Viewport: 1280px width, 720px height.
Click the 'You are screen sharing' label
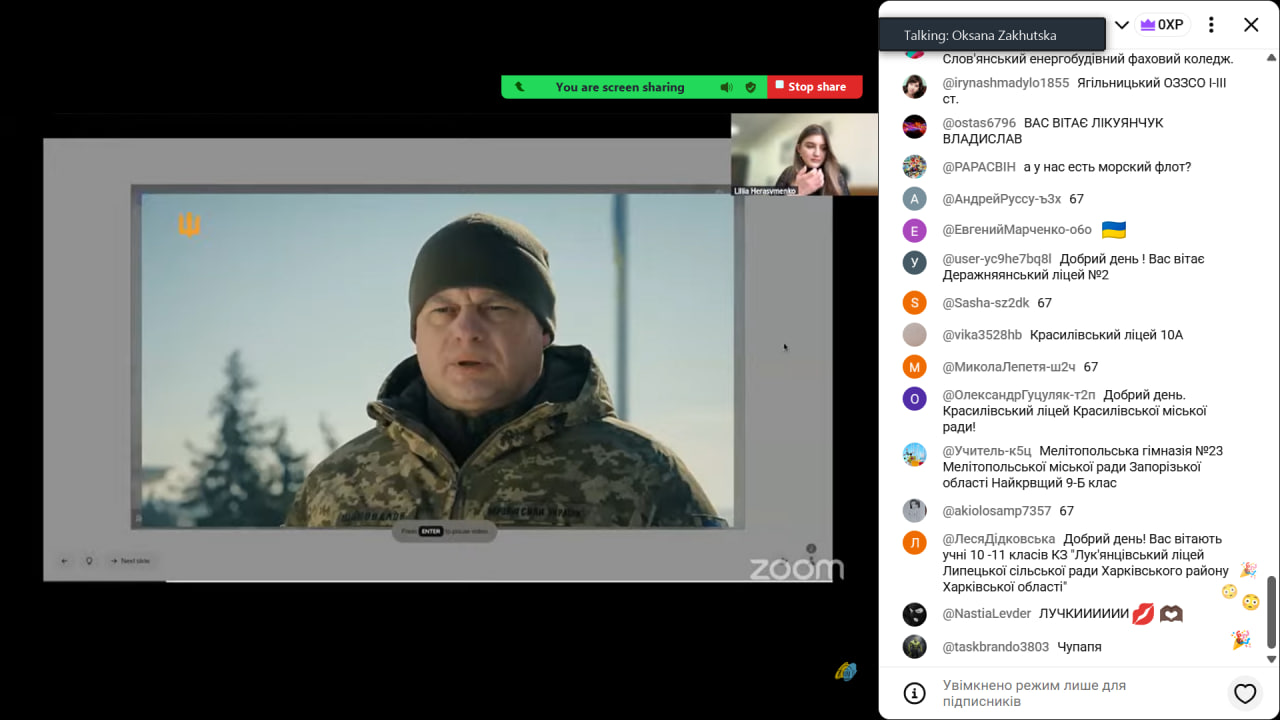click(620, 87)
